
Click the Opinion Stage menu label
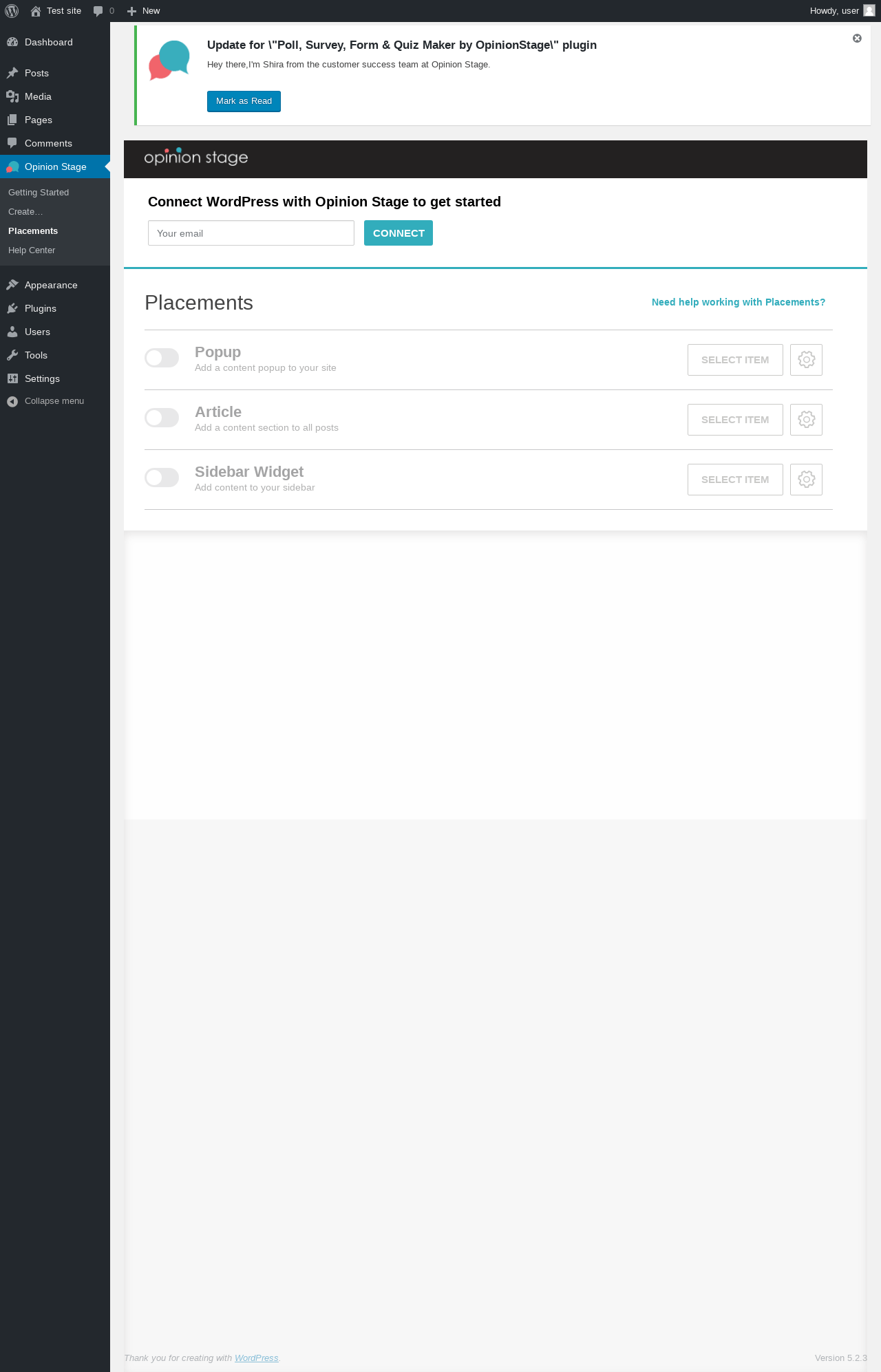pos(56,167)
